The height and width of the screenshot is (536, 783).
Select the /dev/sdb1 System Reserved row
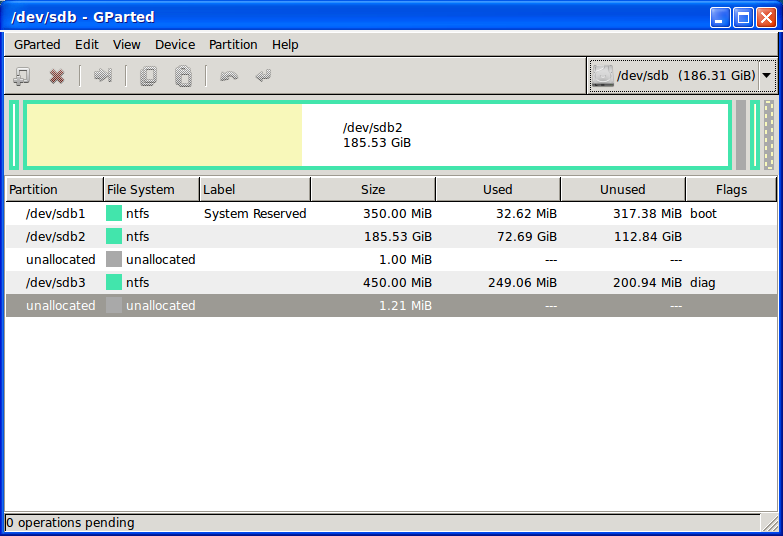255,213
